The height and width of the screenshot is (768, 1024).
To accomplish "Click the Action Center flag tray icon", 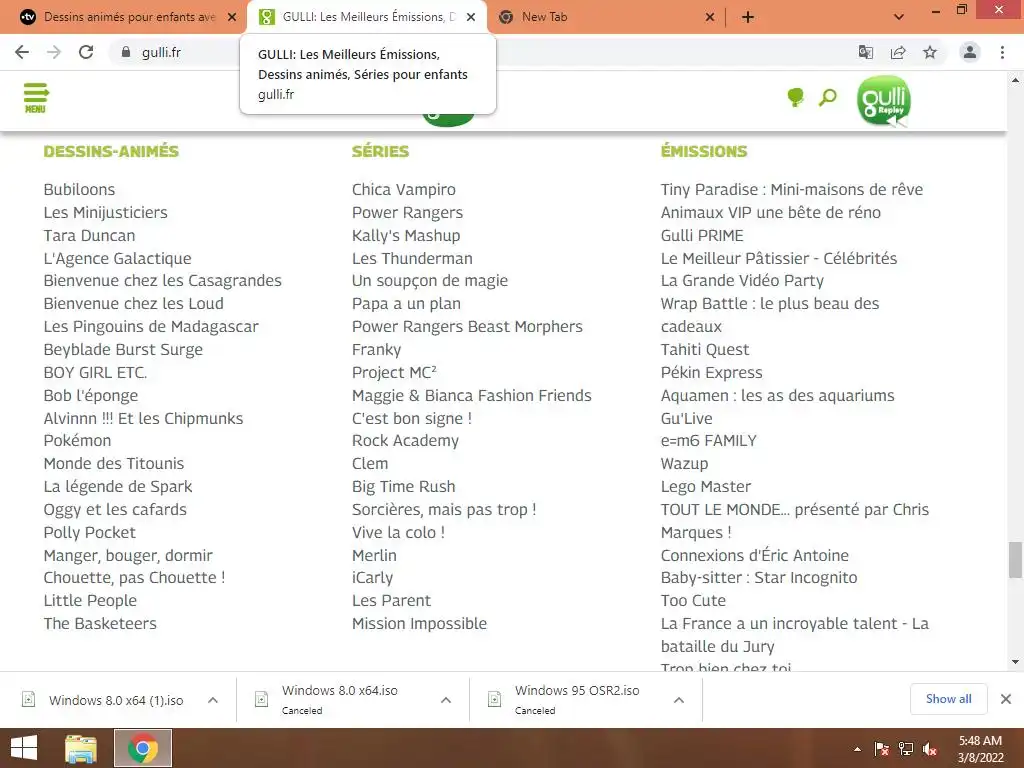I will point(882,749).
